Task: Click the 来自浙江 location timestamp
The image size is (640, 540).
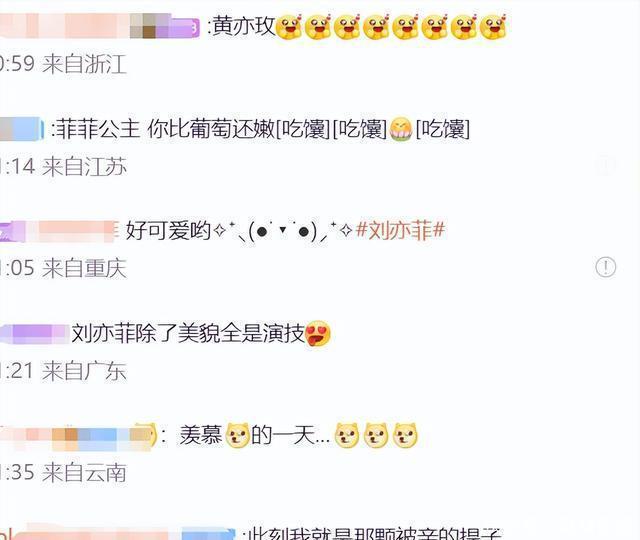Action: pos(63,64)
